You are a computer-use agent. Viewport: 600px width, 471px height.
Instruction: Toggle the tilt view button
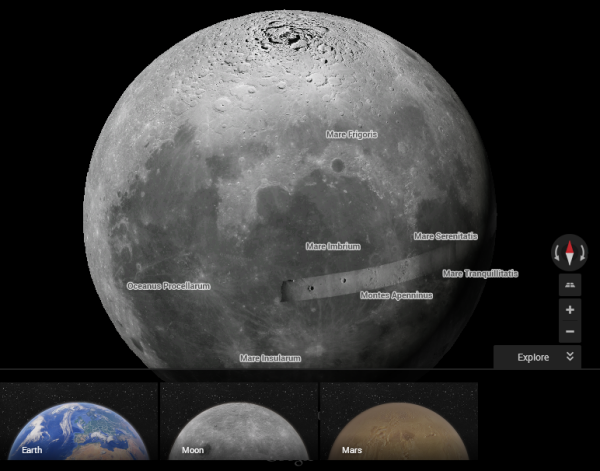click(569, 286)
